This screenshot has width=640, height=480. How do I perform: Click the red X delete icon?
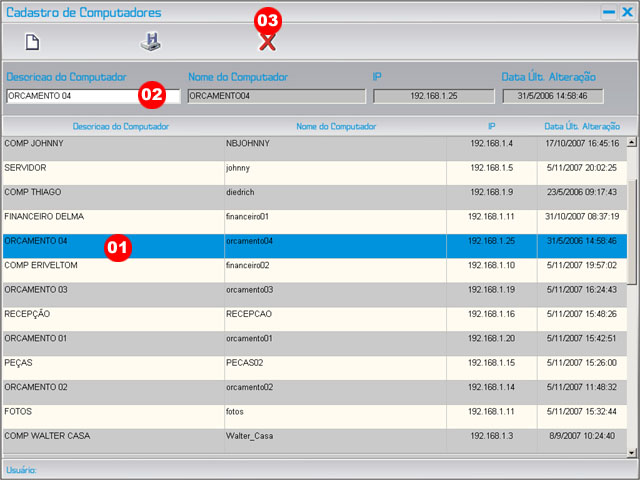pos(267,42)
